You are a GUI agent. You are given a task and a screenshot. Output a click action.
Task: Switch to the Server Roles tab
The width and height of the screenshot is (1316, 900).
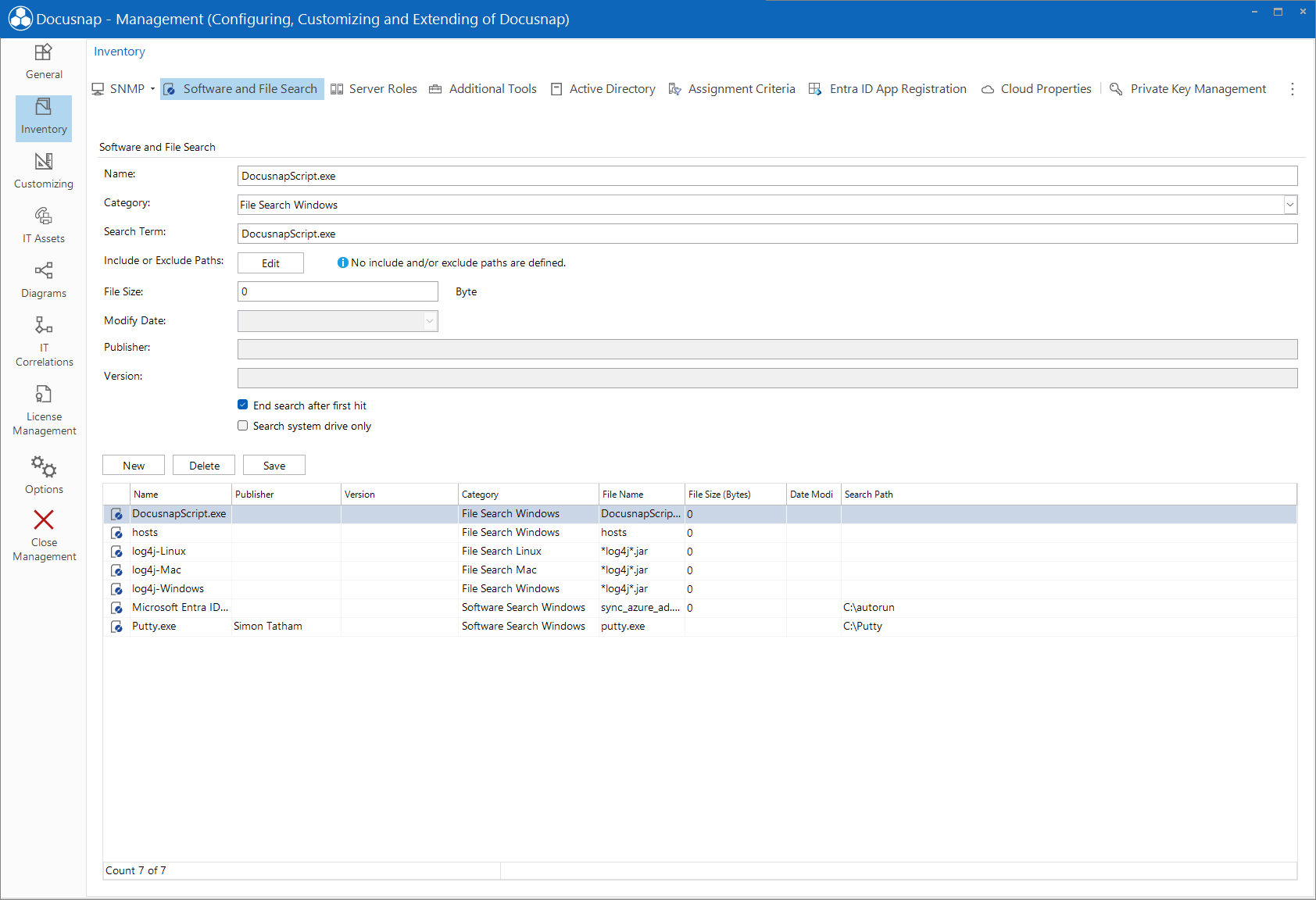click(x=374, y=89)
